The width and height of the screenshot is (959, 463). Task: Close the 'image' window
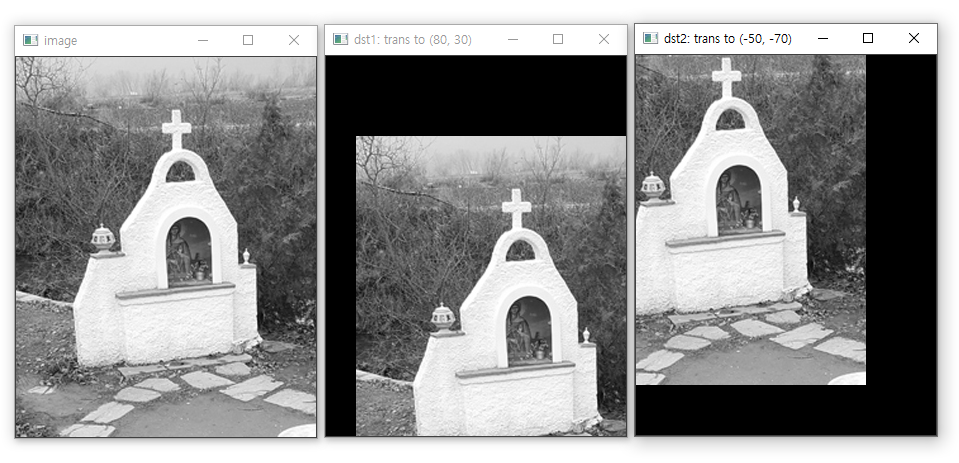tap(294, 40)
